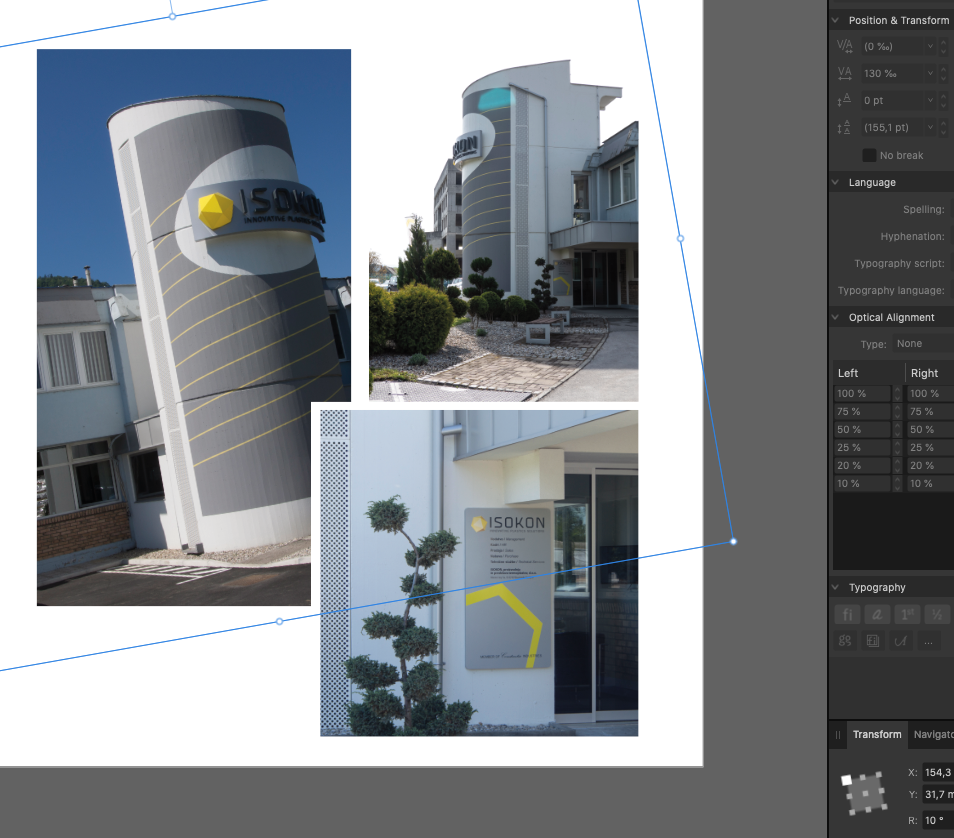Enable the No break checkbox

click(x=869, y=155)
